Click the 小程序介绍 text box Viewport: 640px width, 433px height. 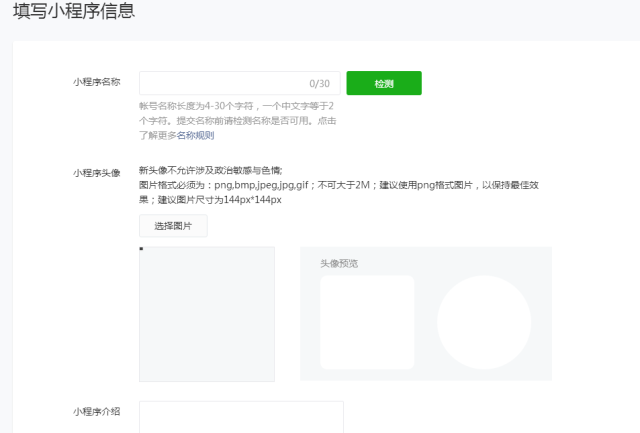[241, 417]
